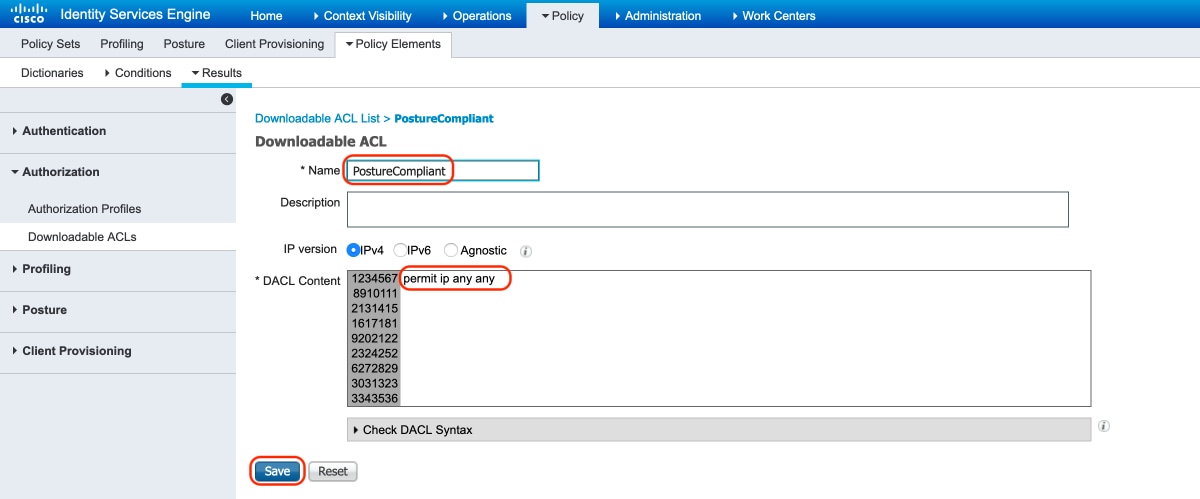Open the Dictionaries tab
1200x499 pixels.
[x=52, y=73]
